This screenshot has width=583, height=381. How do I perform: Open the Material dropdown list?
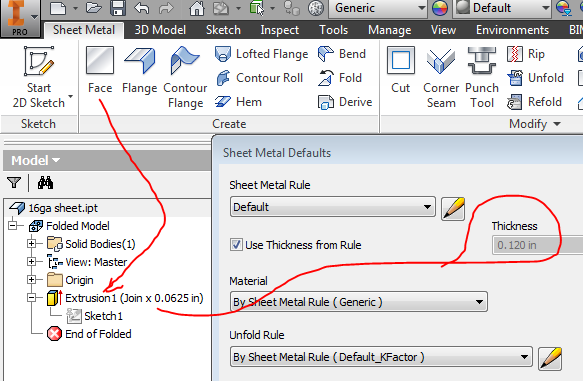click(358, 302)
